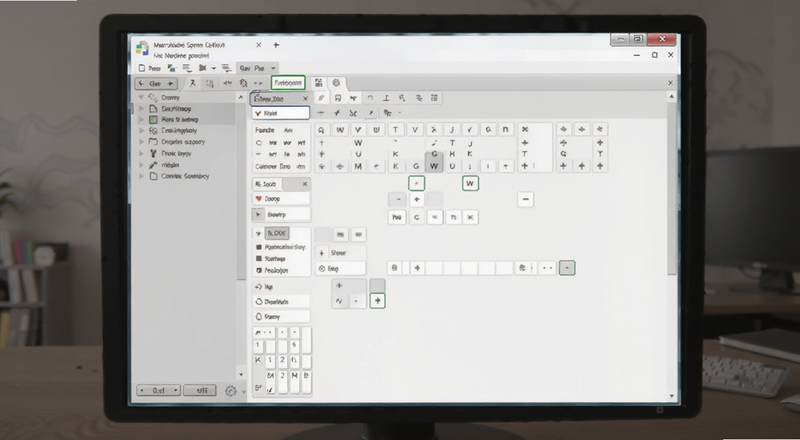The height and width of the screenshot is (440, 800).
Task: Click the sidebar scroll up arrow
Action: pyautogui.click(x=241, y=97)
